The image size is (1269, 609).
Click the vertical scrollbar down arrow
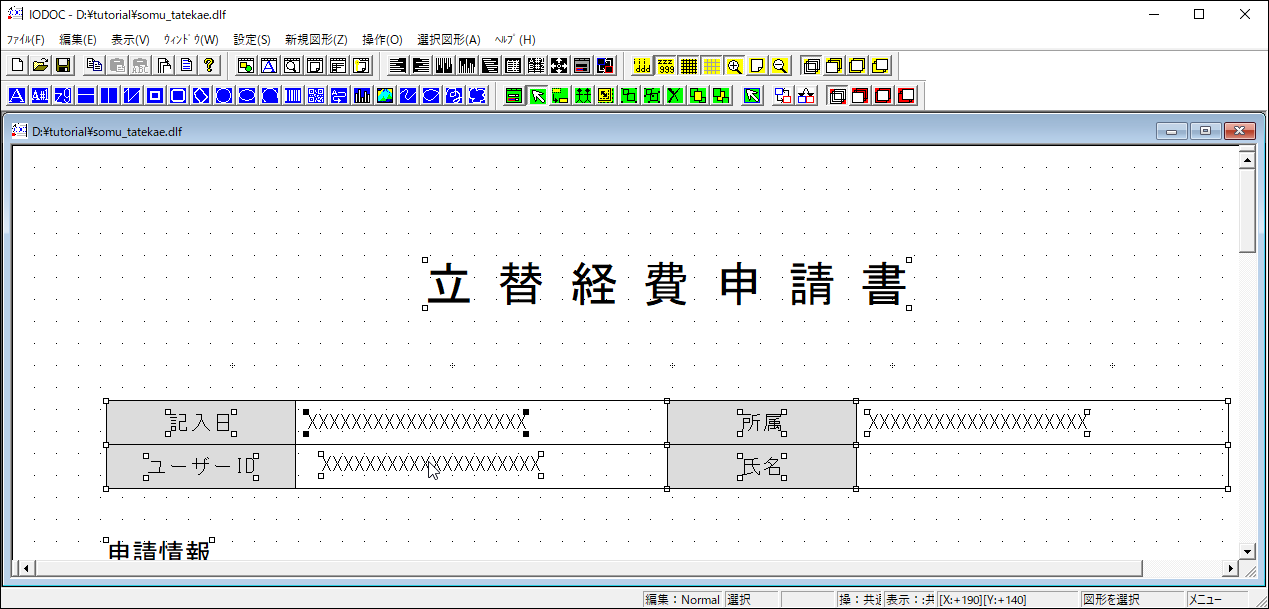tap(1246, 551)
